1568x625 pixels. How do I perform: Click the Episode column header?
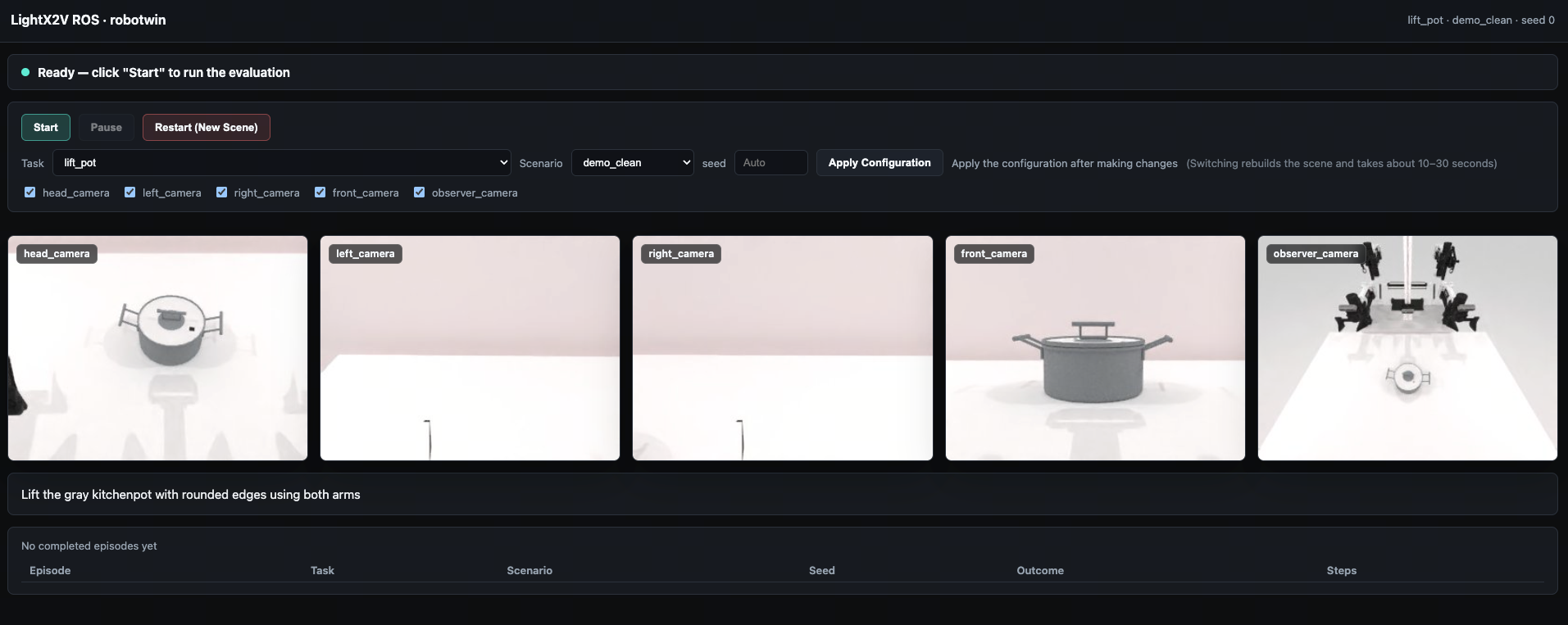(50, 570)
